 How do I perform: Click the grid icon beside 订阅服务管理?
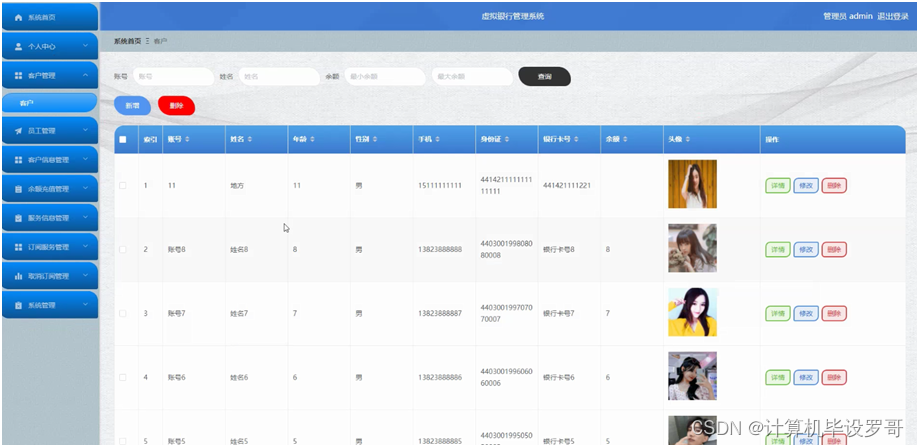[18, 247]
